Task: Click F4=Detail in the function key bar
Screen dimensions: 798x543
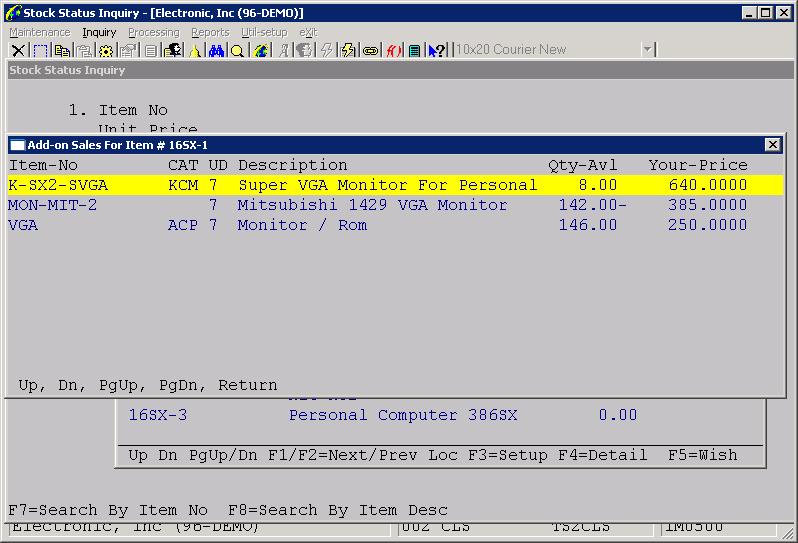Action: coord(603,455)
